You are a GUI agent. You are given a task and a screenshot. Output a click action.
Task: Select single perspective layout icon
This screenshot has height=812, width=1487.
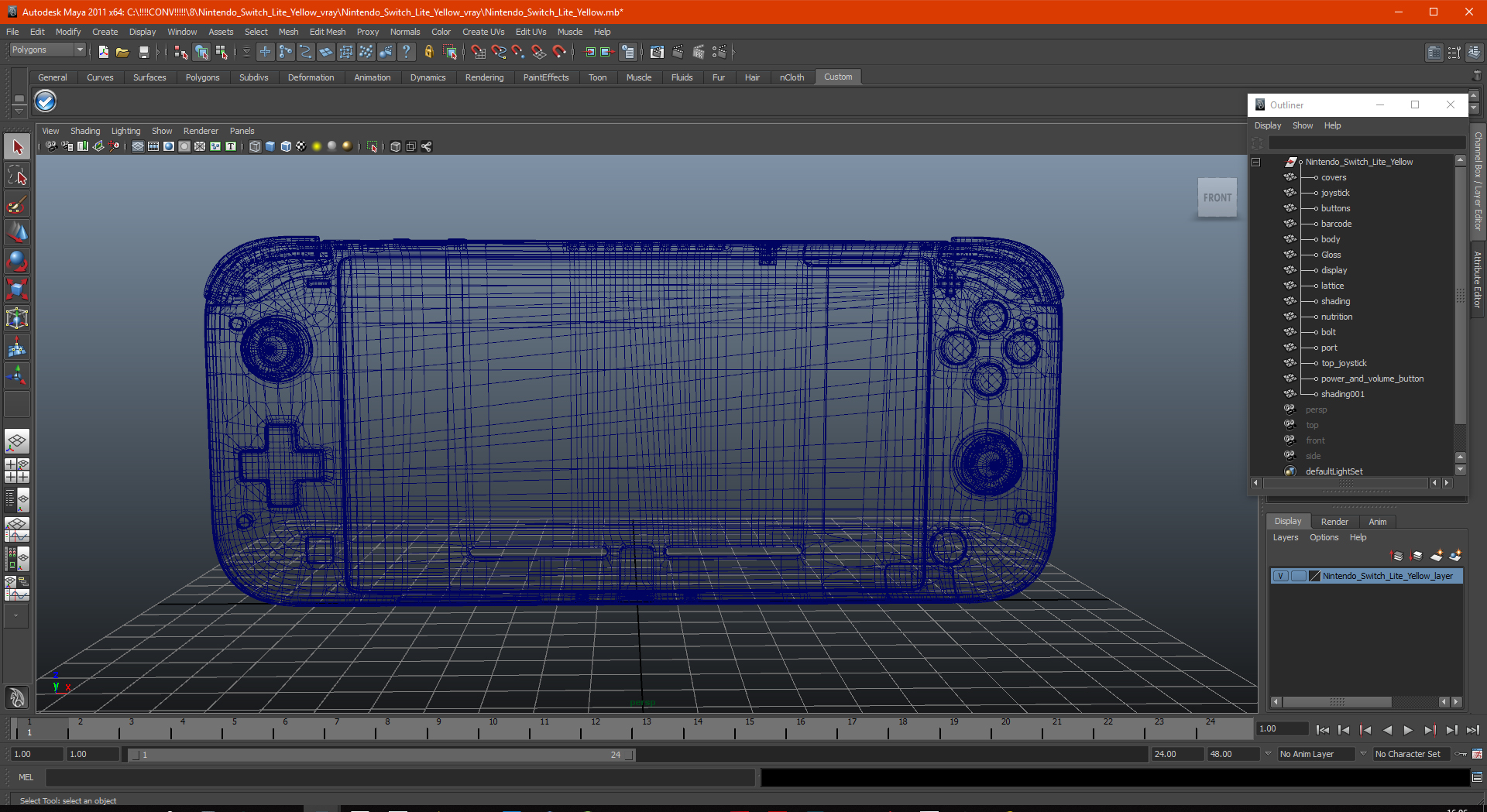tap(17, 442)
